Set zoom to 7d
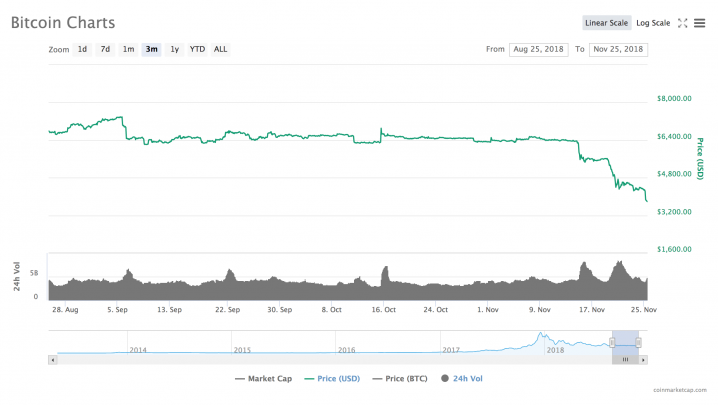Image resolution: width=718 pixels, height=405 pixels. tap(105, 49)
